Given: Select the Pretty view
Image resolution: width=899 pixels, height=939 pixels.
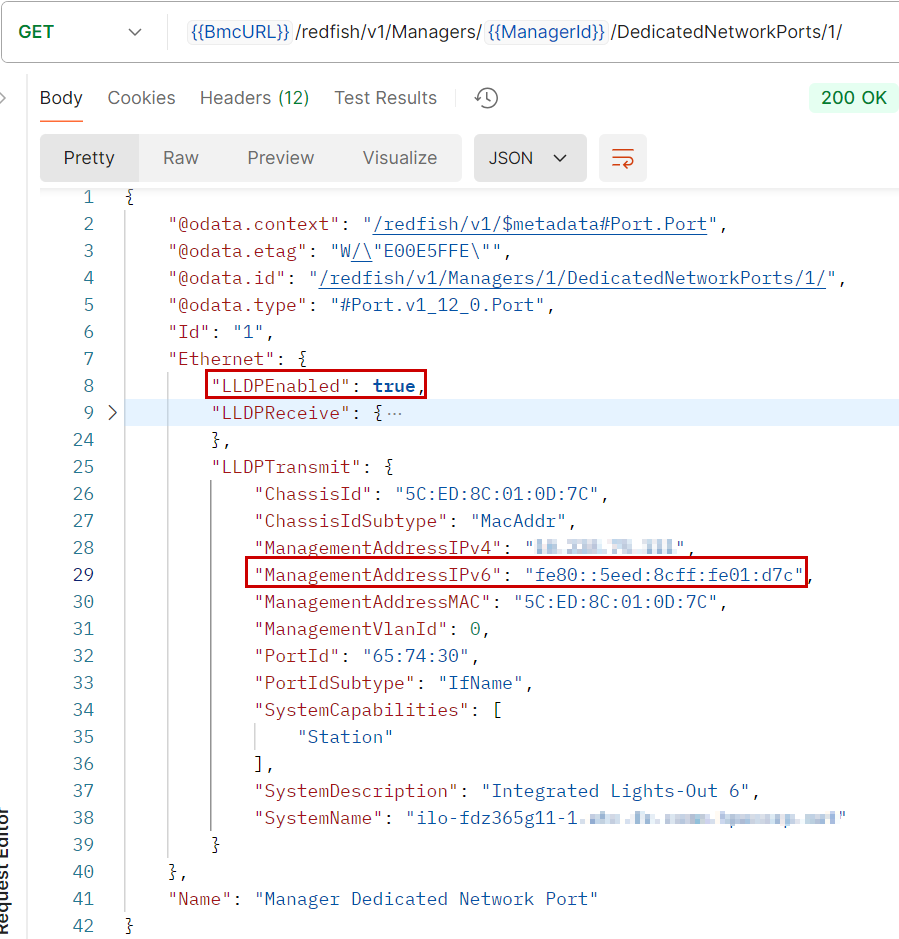Looking at the screenshot, I should coord(89,158).
